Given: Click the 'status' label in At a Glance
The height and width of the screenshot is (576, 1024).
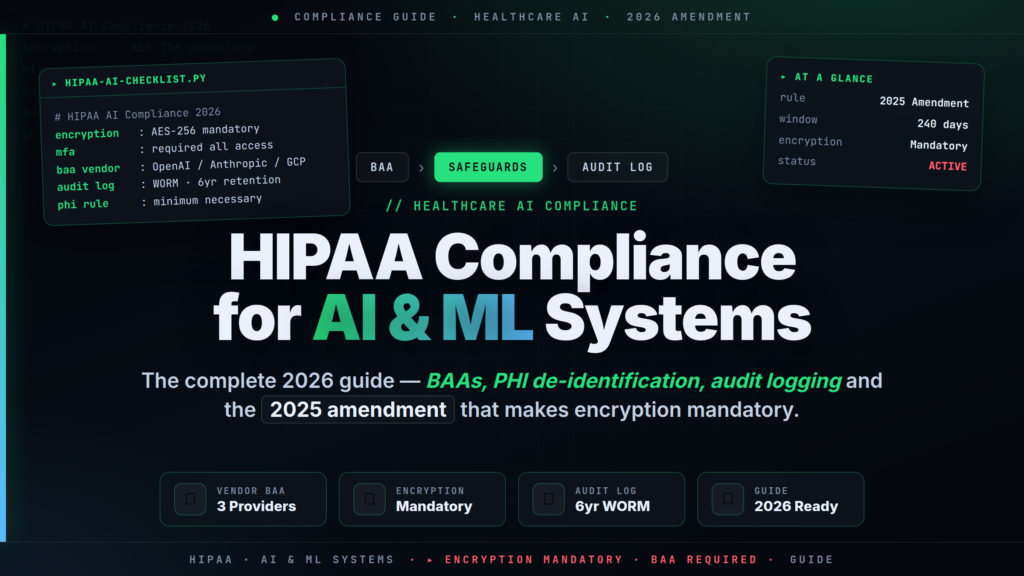Looking at the screenshot, I should (797, 161).
